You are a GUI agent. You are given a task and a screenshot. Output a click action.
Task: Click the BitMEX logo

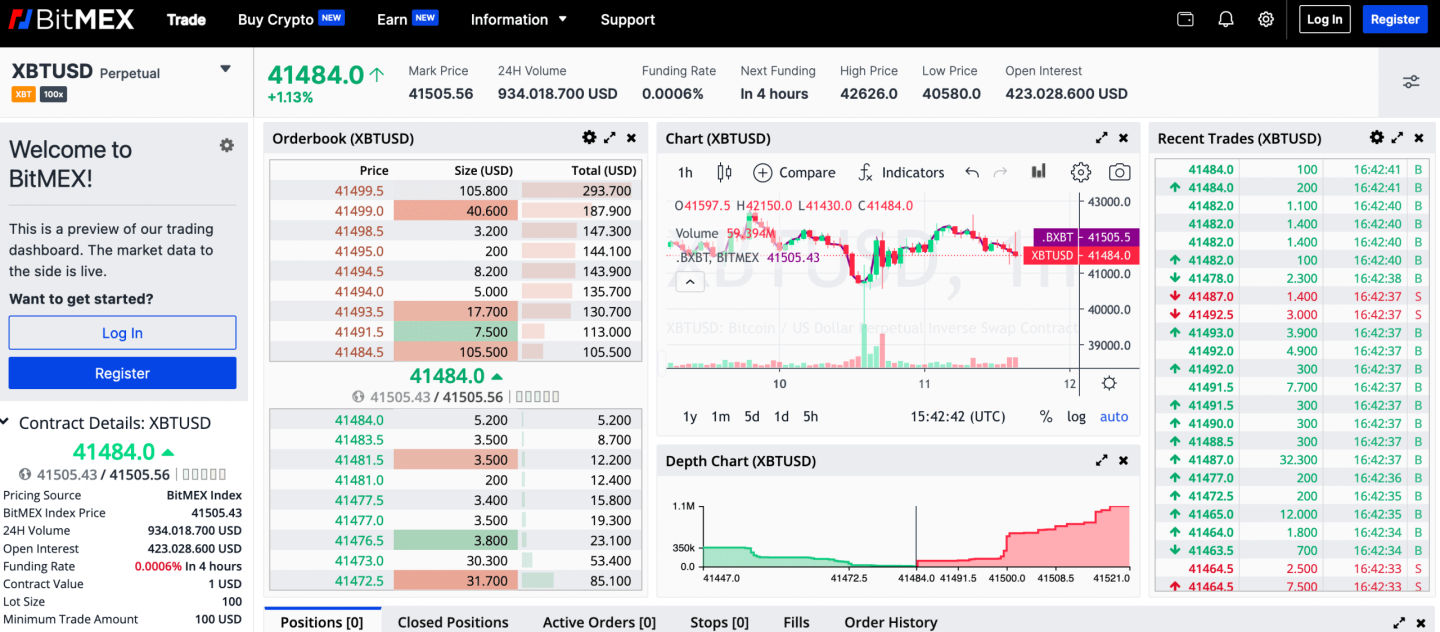(x=71, y=19)
